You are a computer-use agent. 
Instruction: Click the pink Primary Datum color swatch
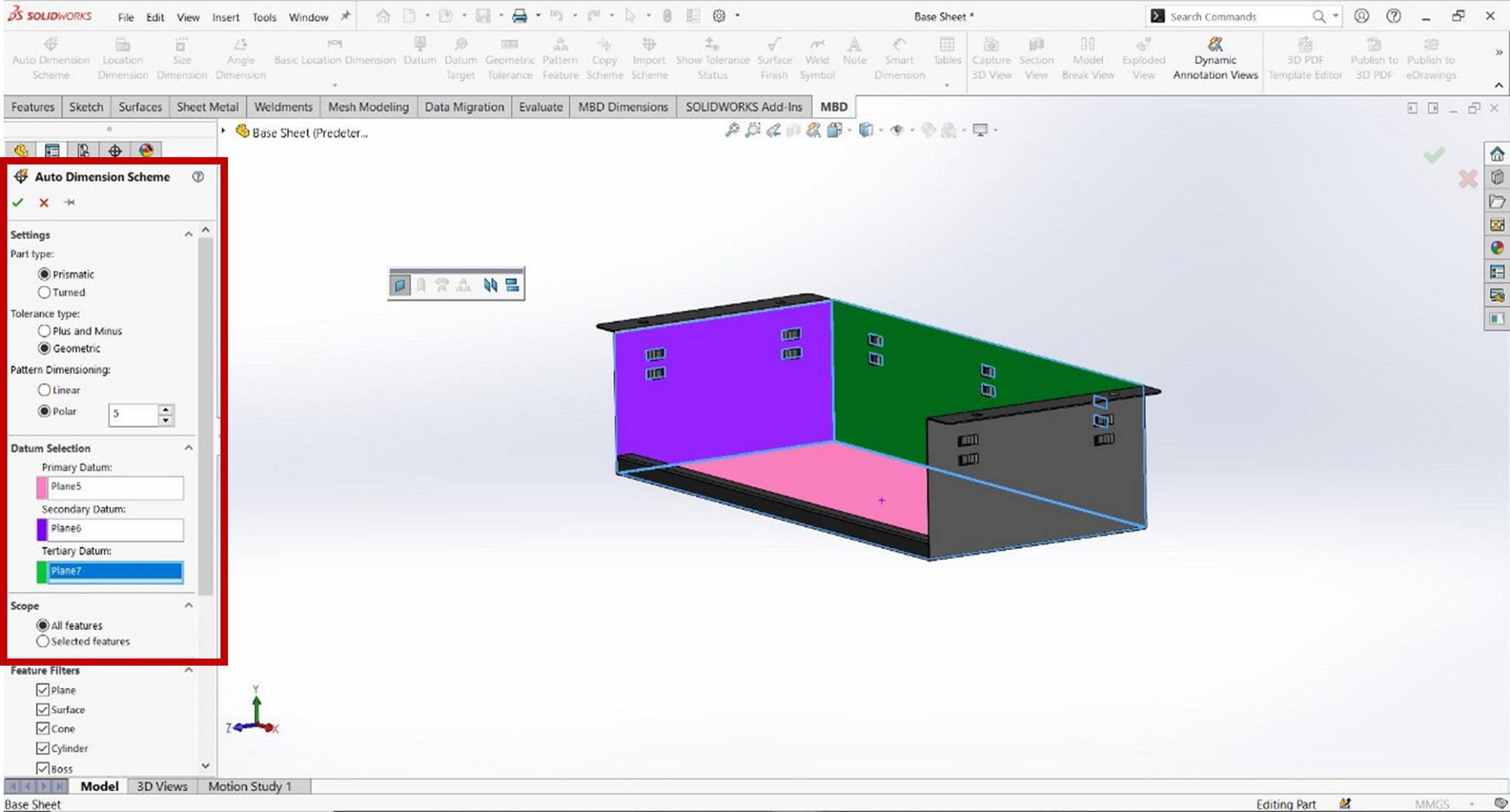tap(42, 488)
